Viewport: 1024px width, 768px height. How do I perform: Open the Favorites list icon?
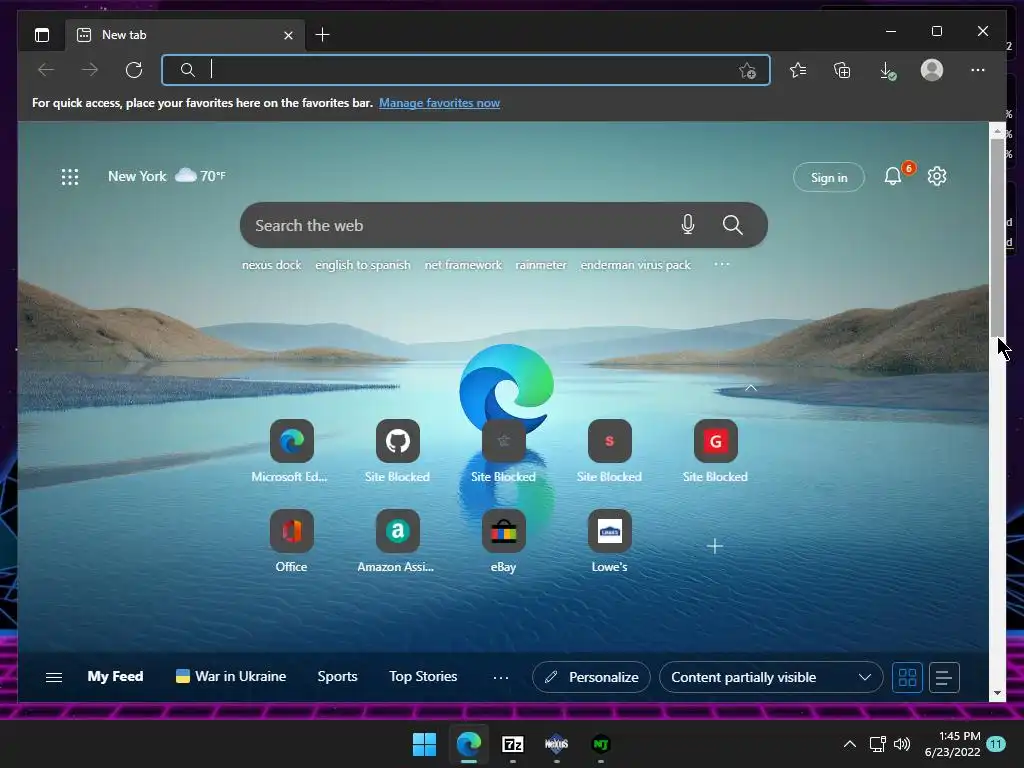tap(798, 70)
